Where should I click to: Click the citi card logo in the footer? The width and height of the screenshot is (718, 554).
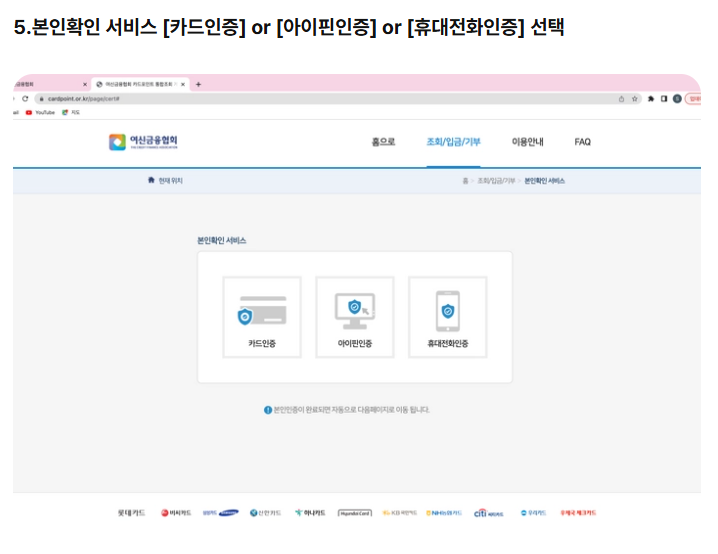tap(489, 513)
